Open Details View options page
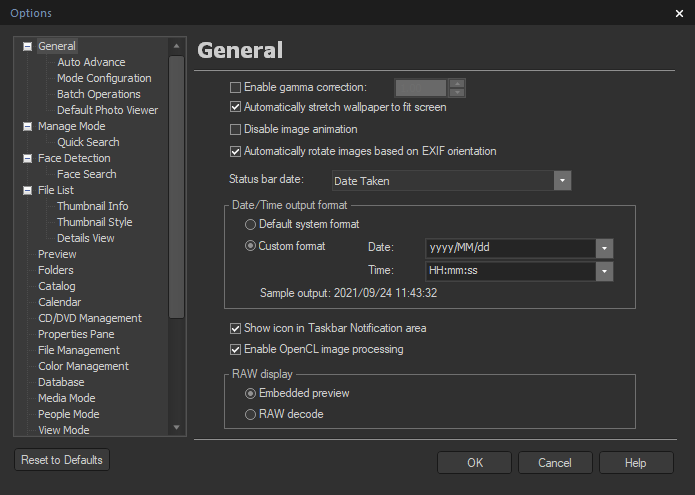The height and width of the screenshot is (495, 695). pyautogui.click(x=86, y=238)
